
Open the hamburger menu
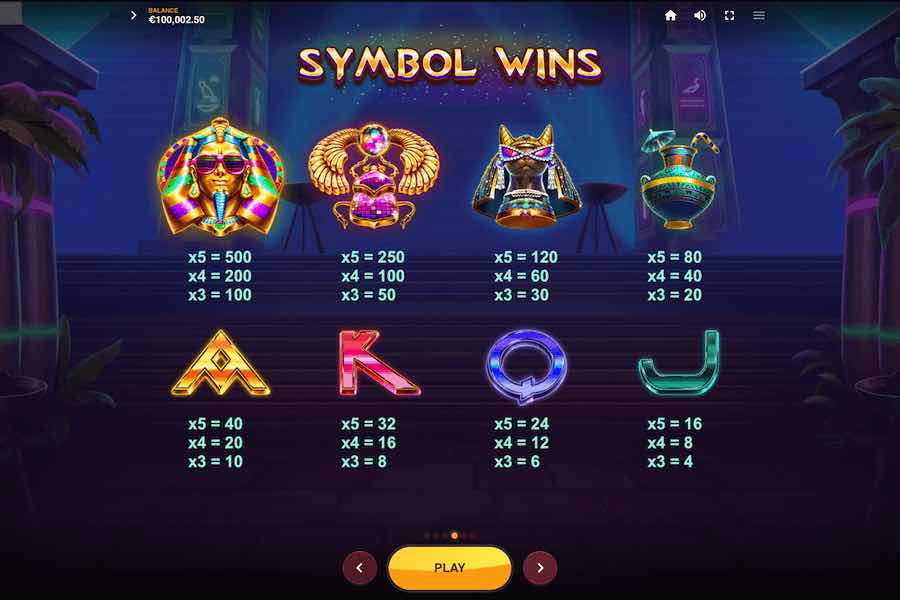(759, 16)
